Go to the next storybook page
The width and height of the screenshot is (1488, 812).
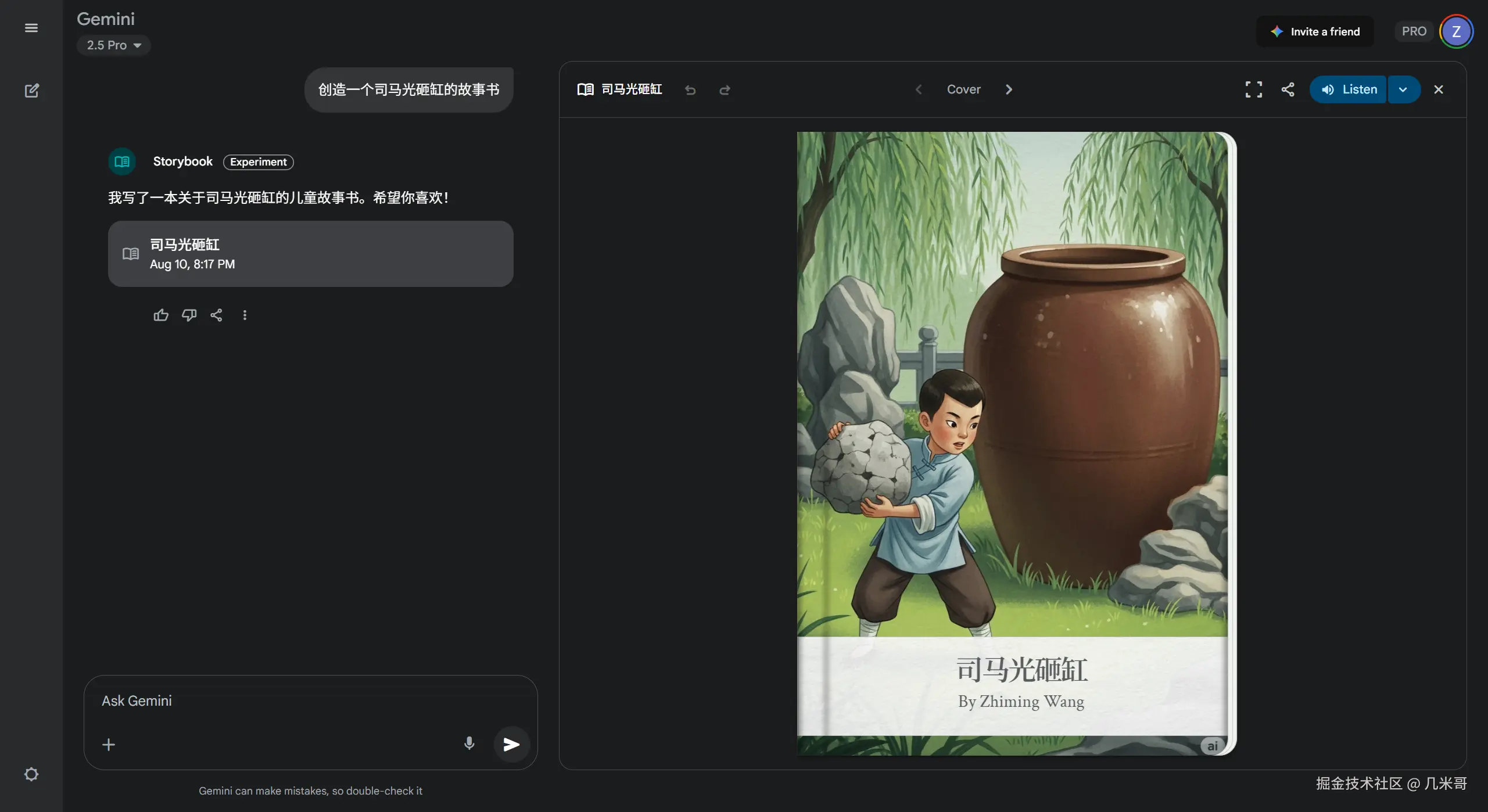(1008, 89)
